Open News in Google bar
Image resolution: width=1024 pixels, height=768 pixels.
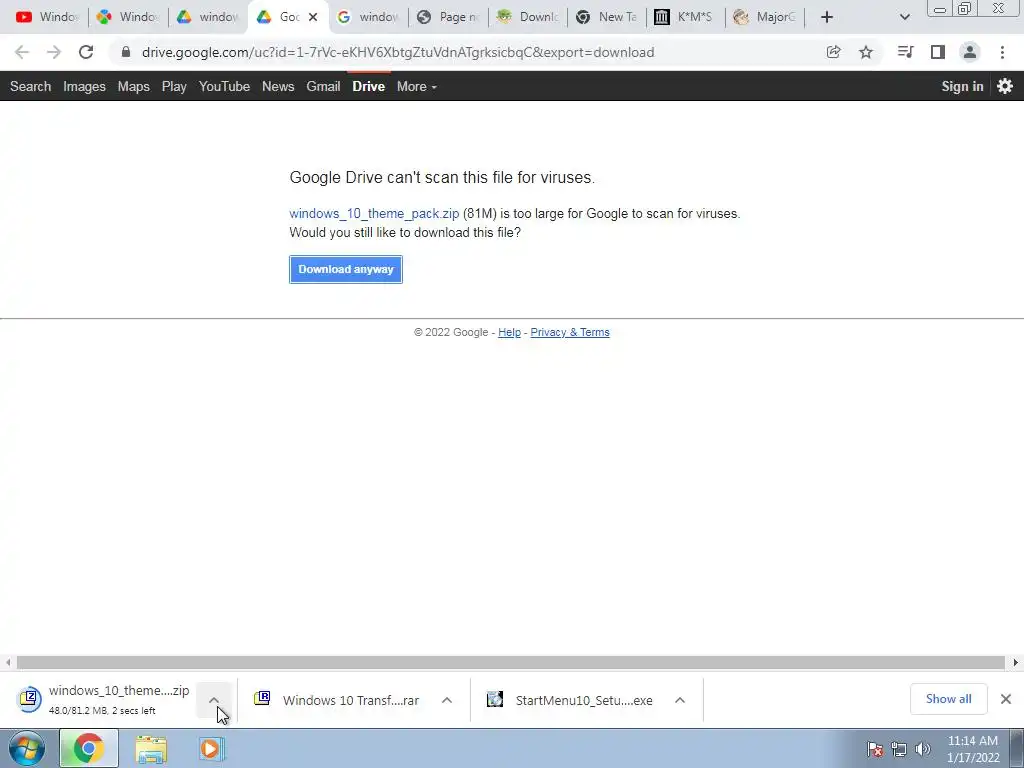(x=278, y=86)
